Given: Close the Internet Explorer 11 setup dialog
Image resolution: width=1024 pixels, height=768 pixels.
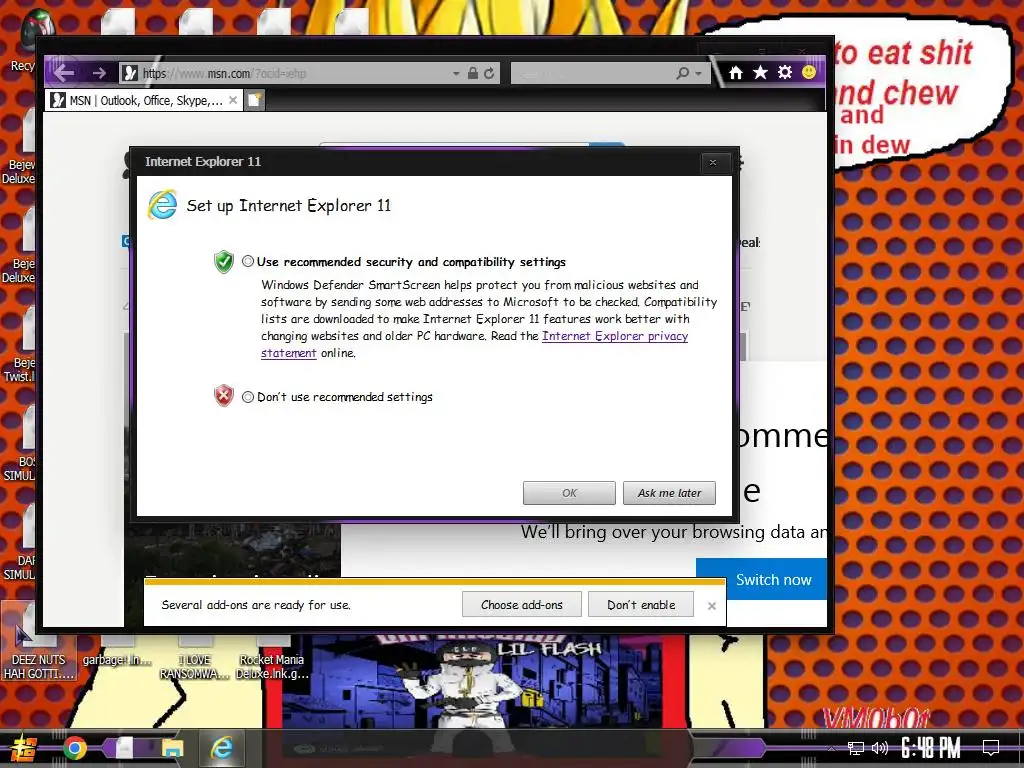Looking at the screenshot, I should coord(712,163).
